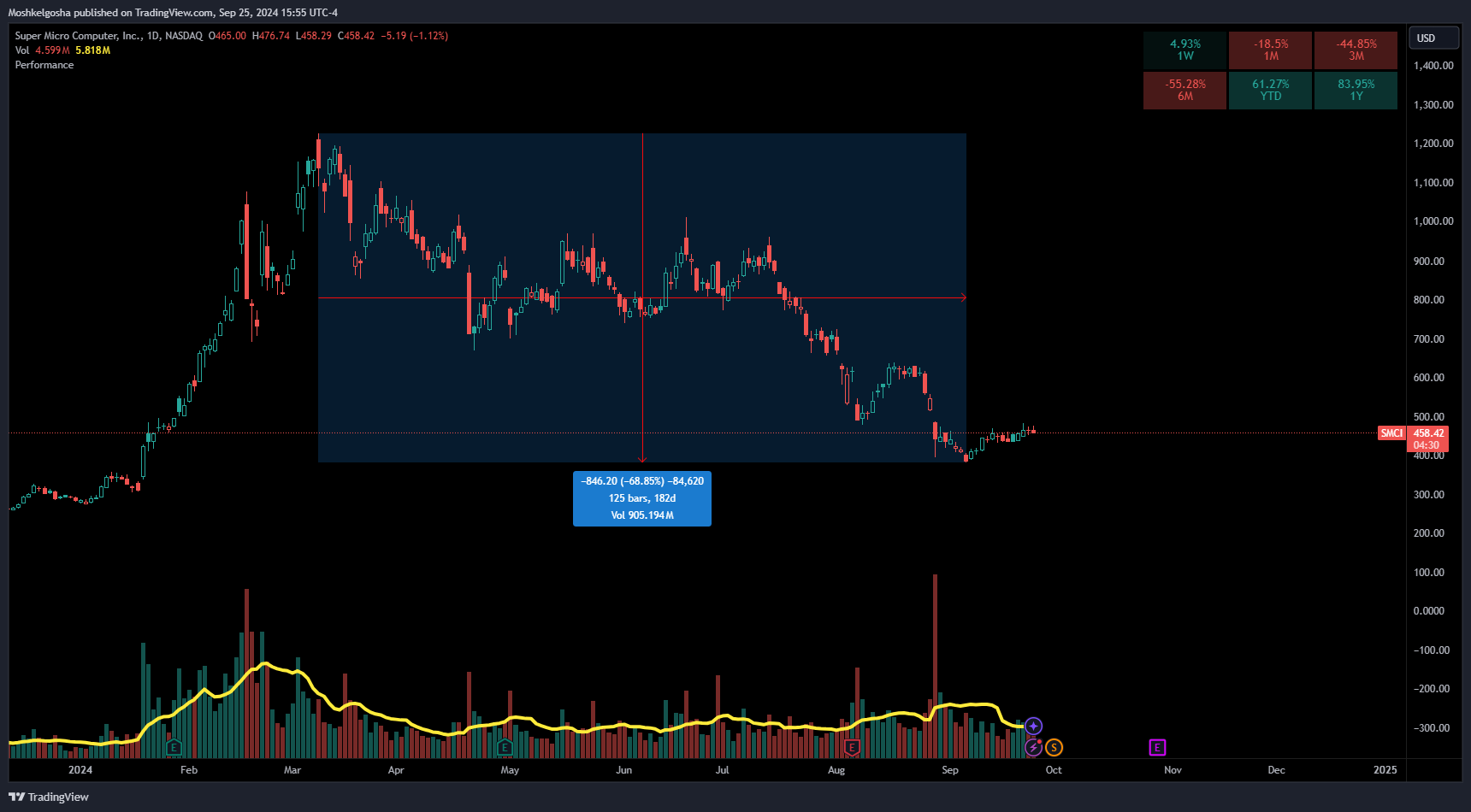Click the Oct label on time axis
Viewport: 1471px width, 812px height.
pos(1054,770)
